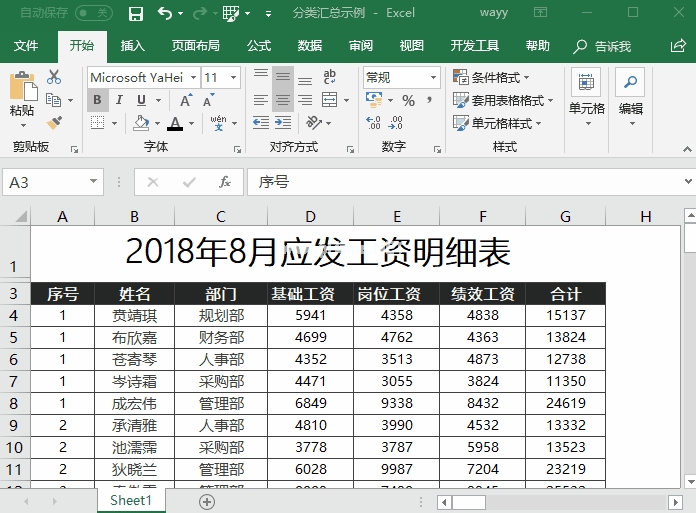696x513 pixels.
Task: Click the top align icon
Action: (261, 77)
